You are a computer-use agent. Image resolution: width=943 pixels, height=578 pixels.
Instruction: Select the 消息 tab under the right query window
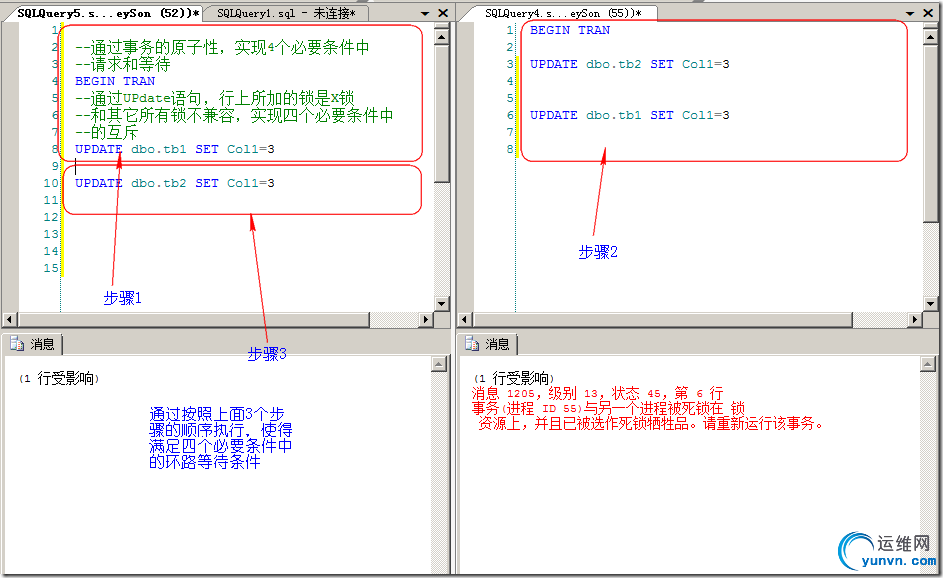(496, 343)
